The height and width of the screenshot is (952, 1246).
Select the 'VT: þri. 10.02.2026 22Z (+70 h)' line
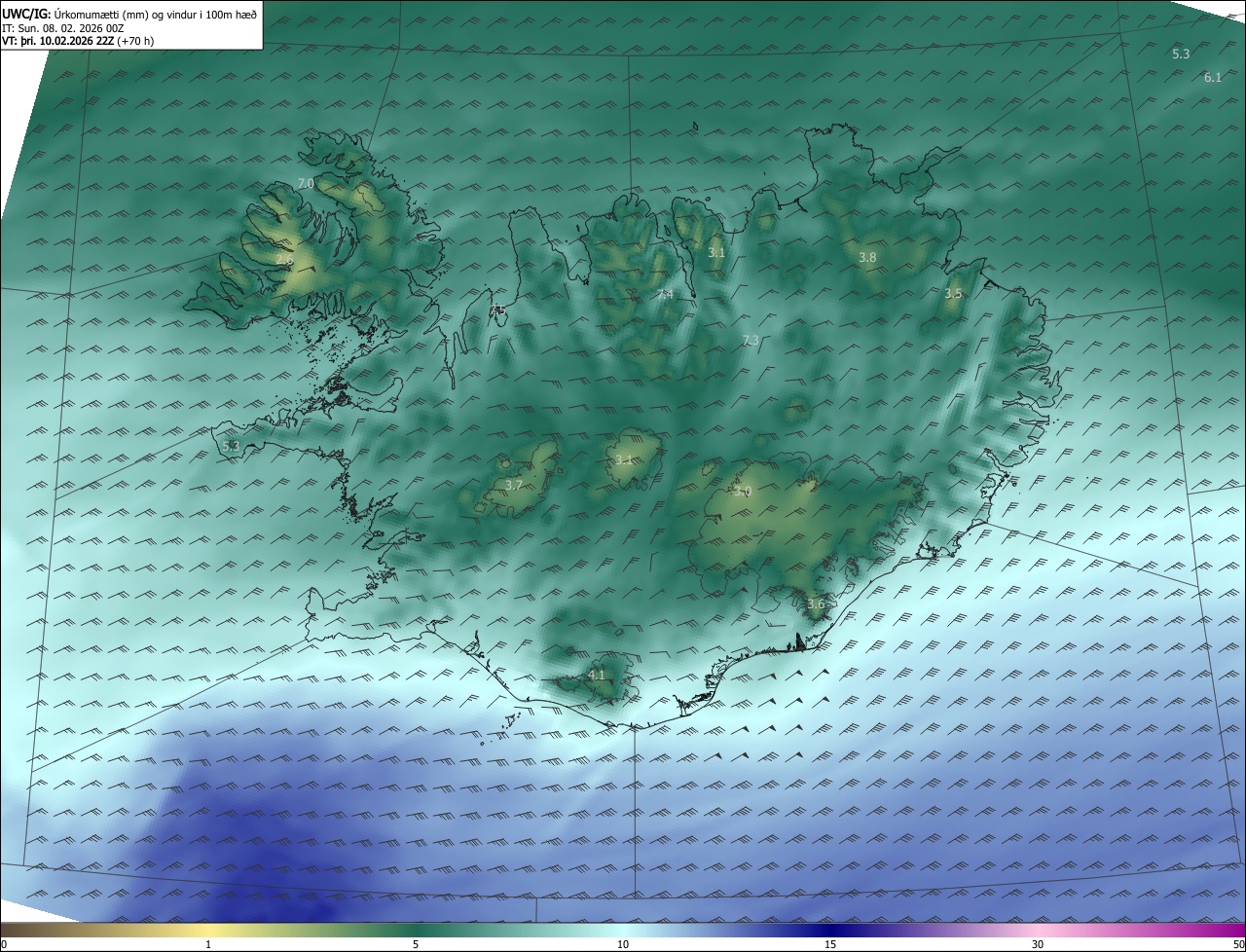(x=78, y=41)
